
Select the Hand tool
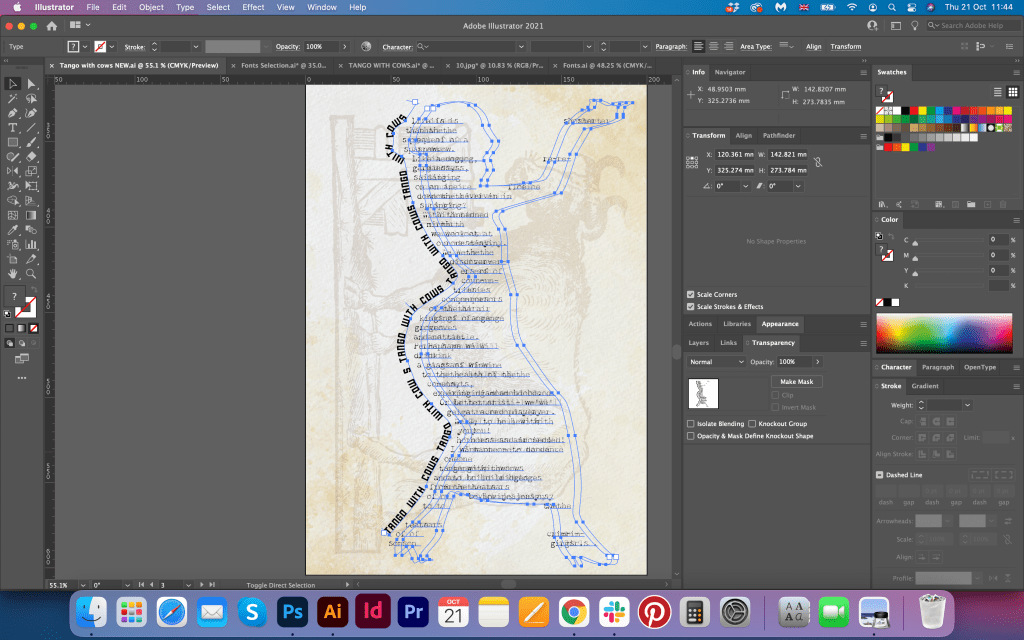(x=13, y=273)
